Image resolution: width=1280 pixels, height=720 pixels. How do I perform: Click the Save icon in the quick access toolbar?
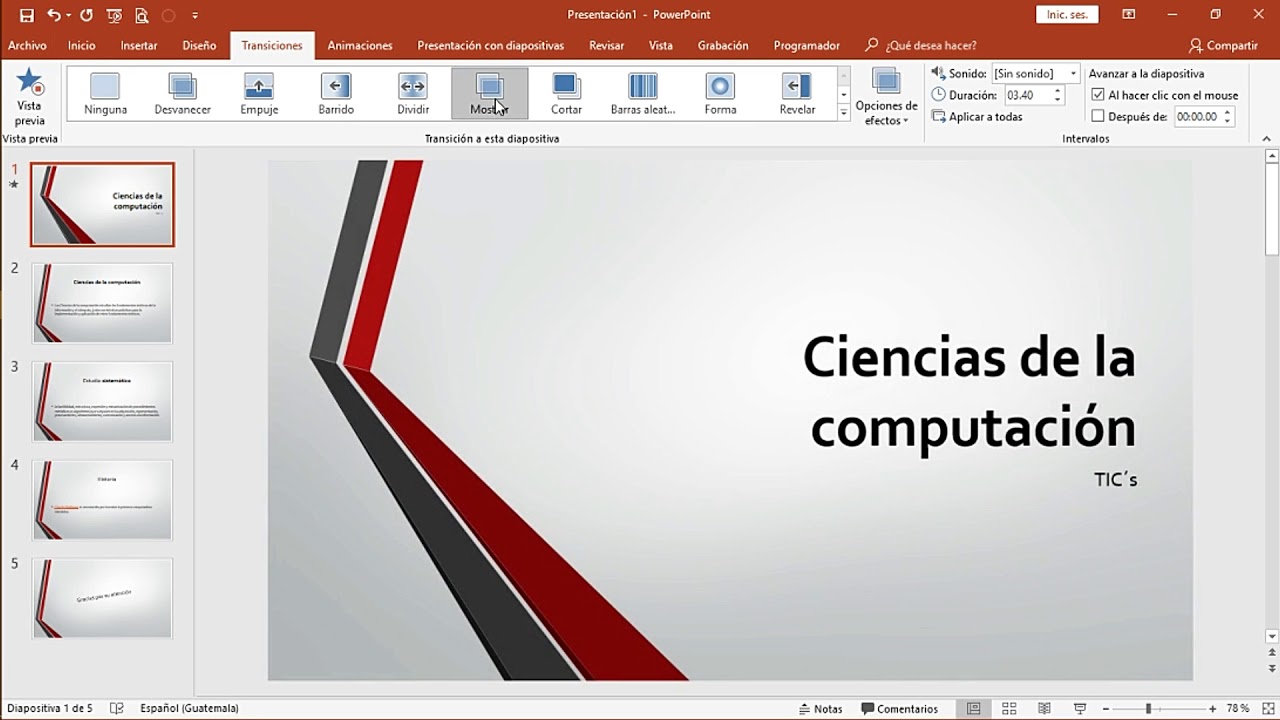pyautogui.click(x=27, y=15)
